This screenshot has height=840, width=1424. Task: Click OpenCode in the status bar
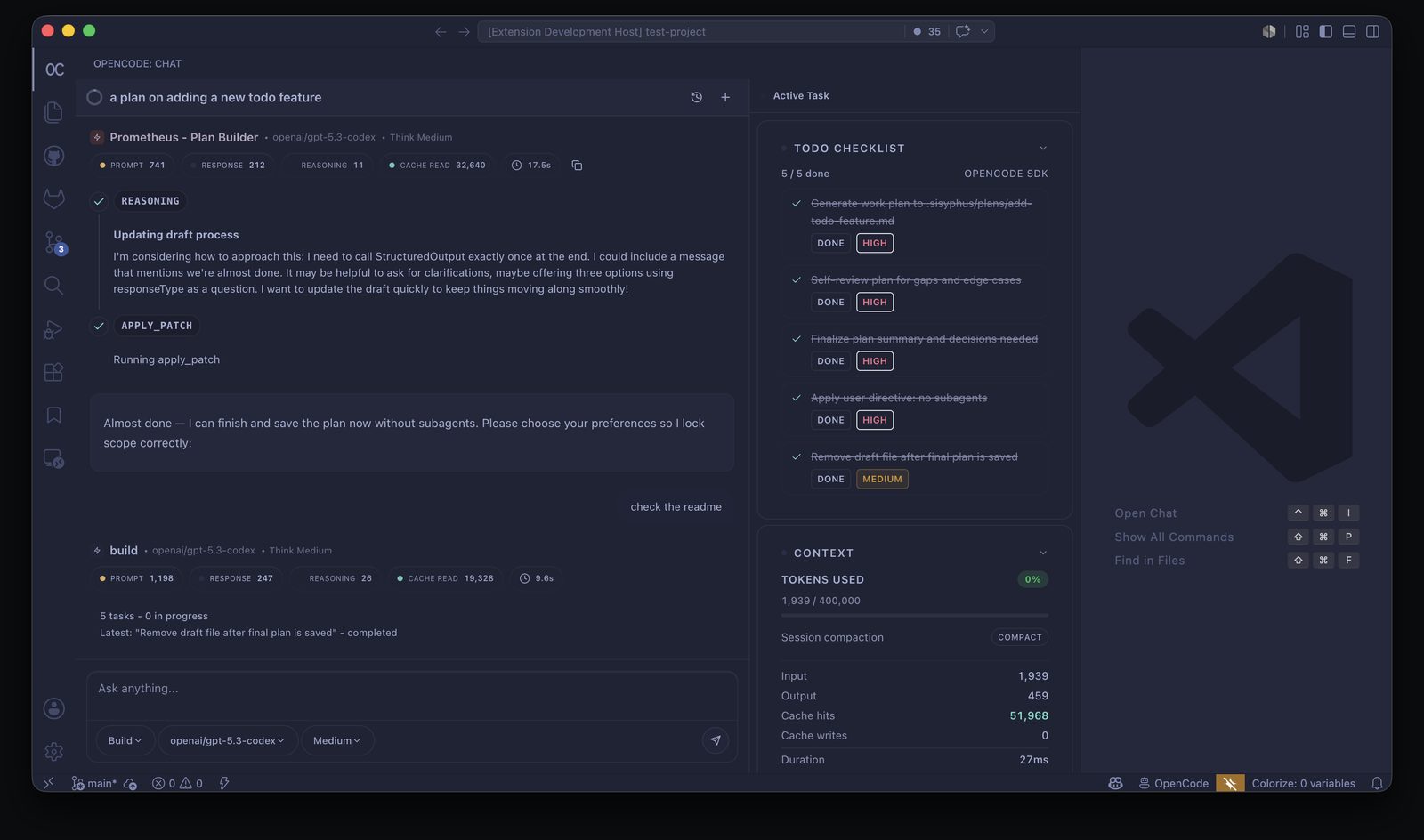(x=1173, y=783)
